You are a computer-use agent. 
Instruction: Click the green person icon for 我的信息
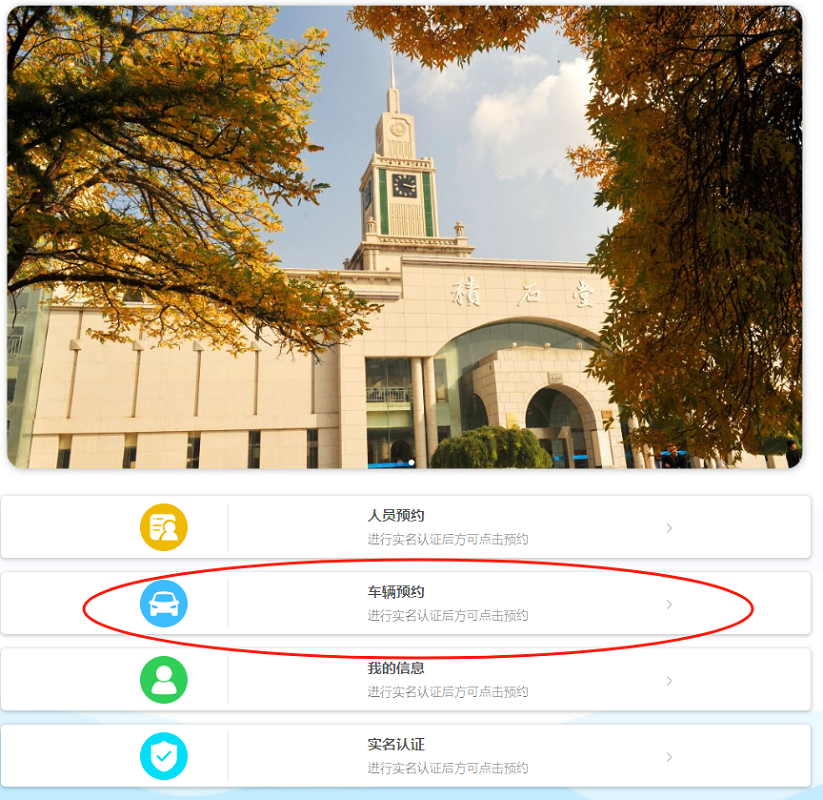[x=164, y=680]
